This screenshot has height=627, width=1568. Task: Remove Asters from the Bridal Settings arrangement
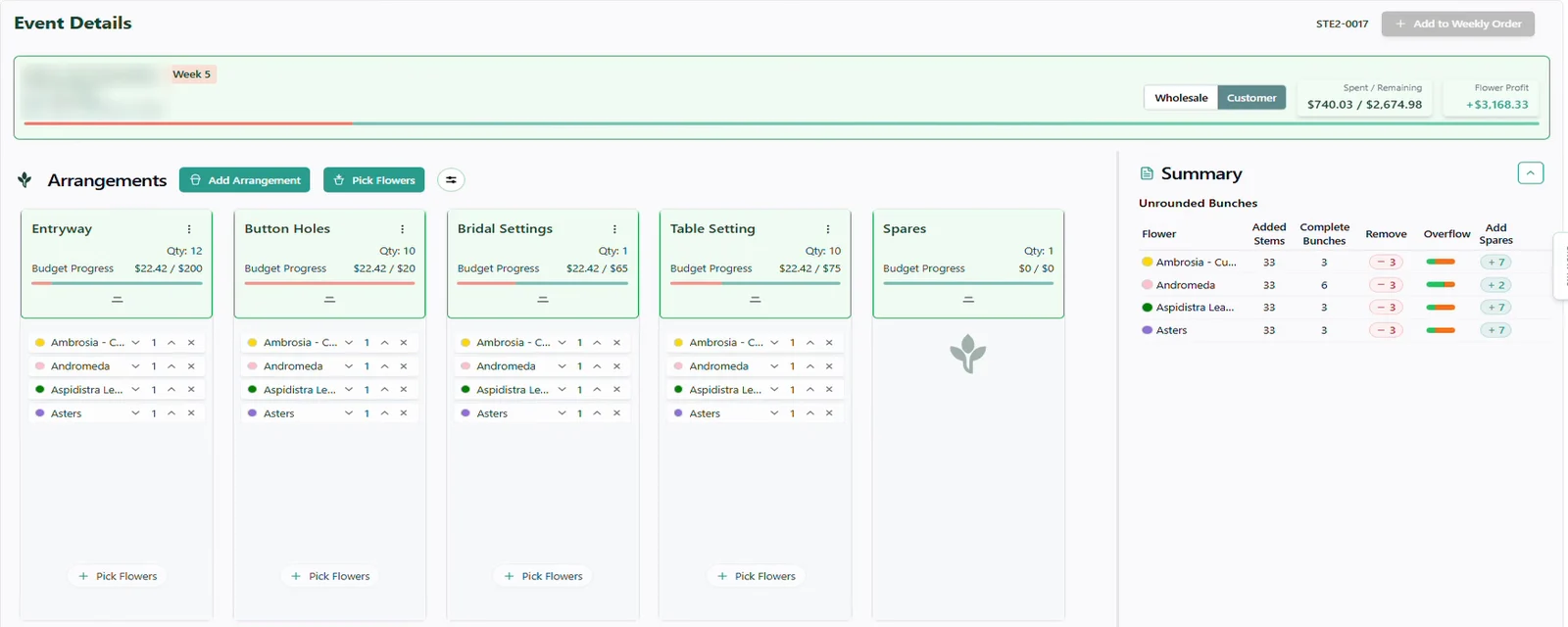[x=616, y=413]
